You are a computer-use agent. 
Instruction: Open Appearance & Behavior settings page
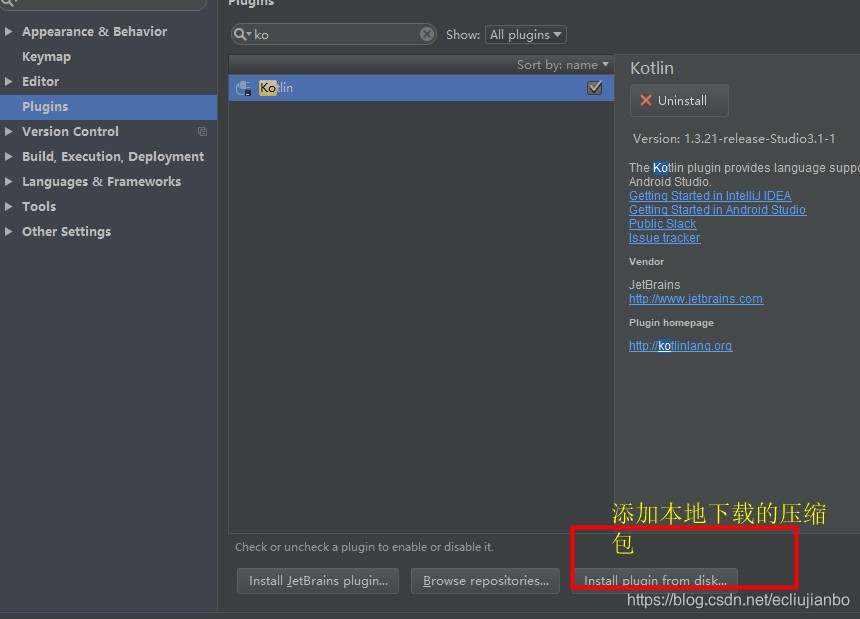[x=94, y=31]
